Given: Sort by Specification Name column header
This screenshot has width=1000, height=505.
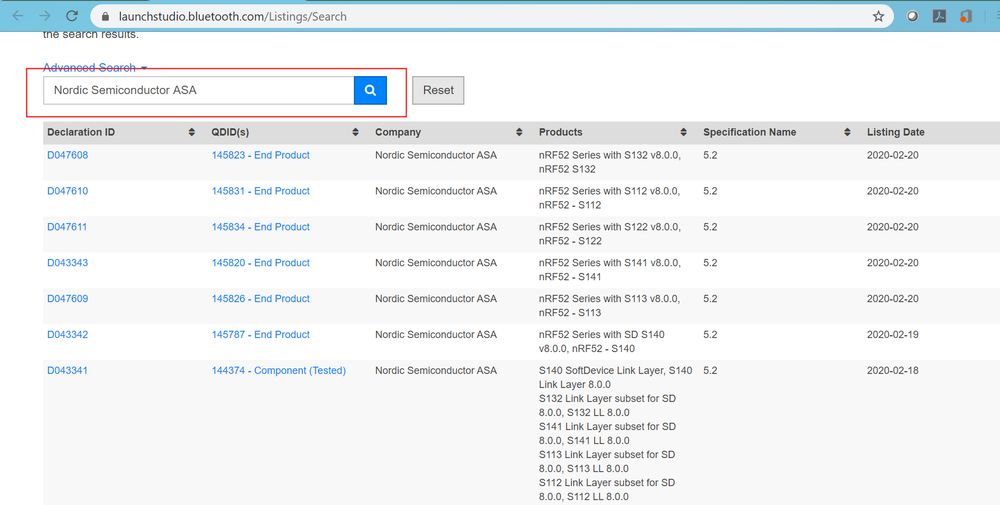Looking at the screenshot, I should click(749, 132).
